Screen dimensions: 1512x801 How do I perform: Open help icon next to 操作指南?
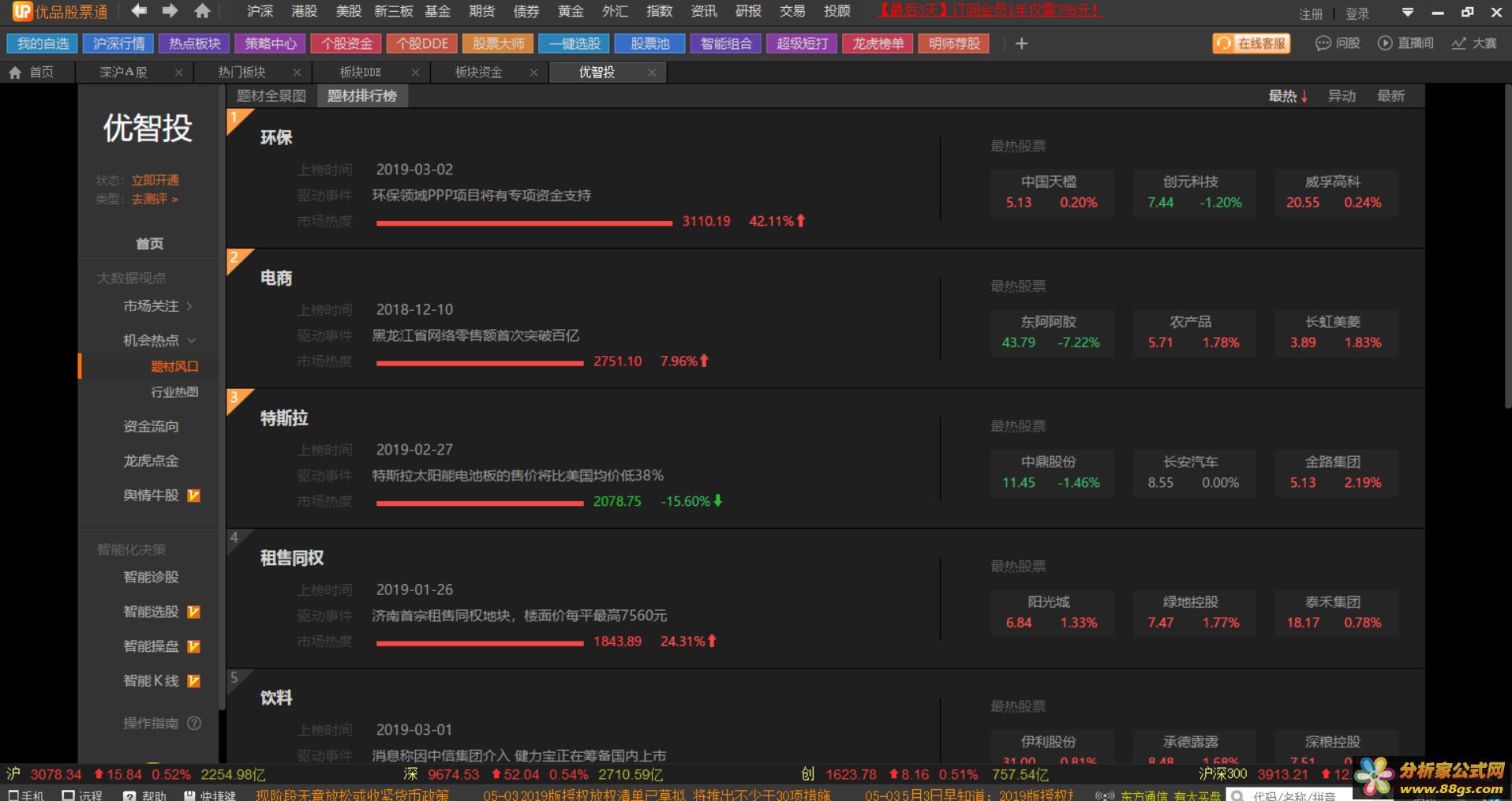click(194, 723)
